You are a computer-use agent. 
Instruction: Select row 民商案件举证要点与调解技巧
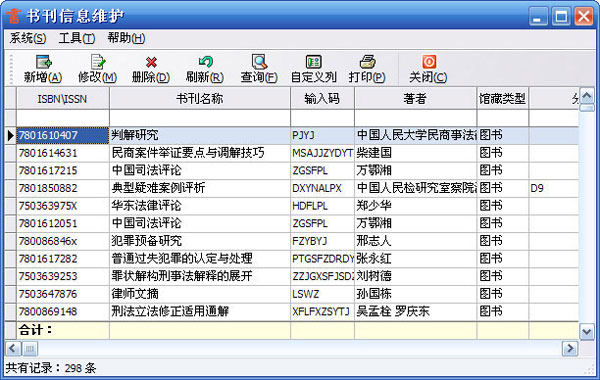200,153
